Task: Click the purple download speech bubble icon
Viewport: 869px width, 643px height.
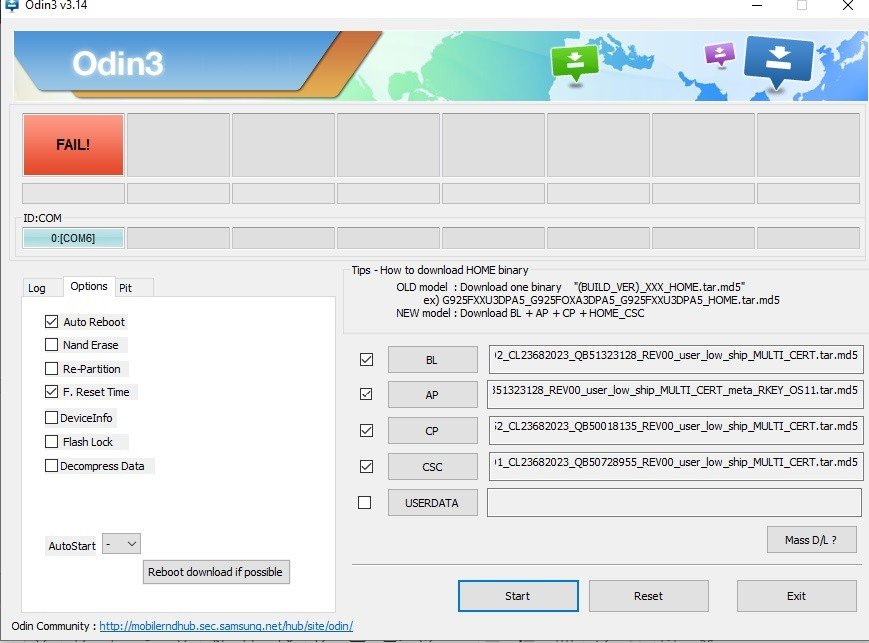Action: click(719, 54)
